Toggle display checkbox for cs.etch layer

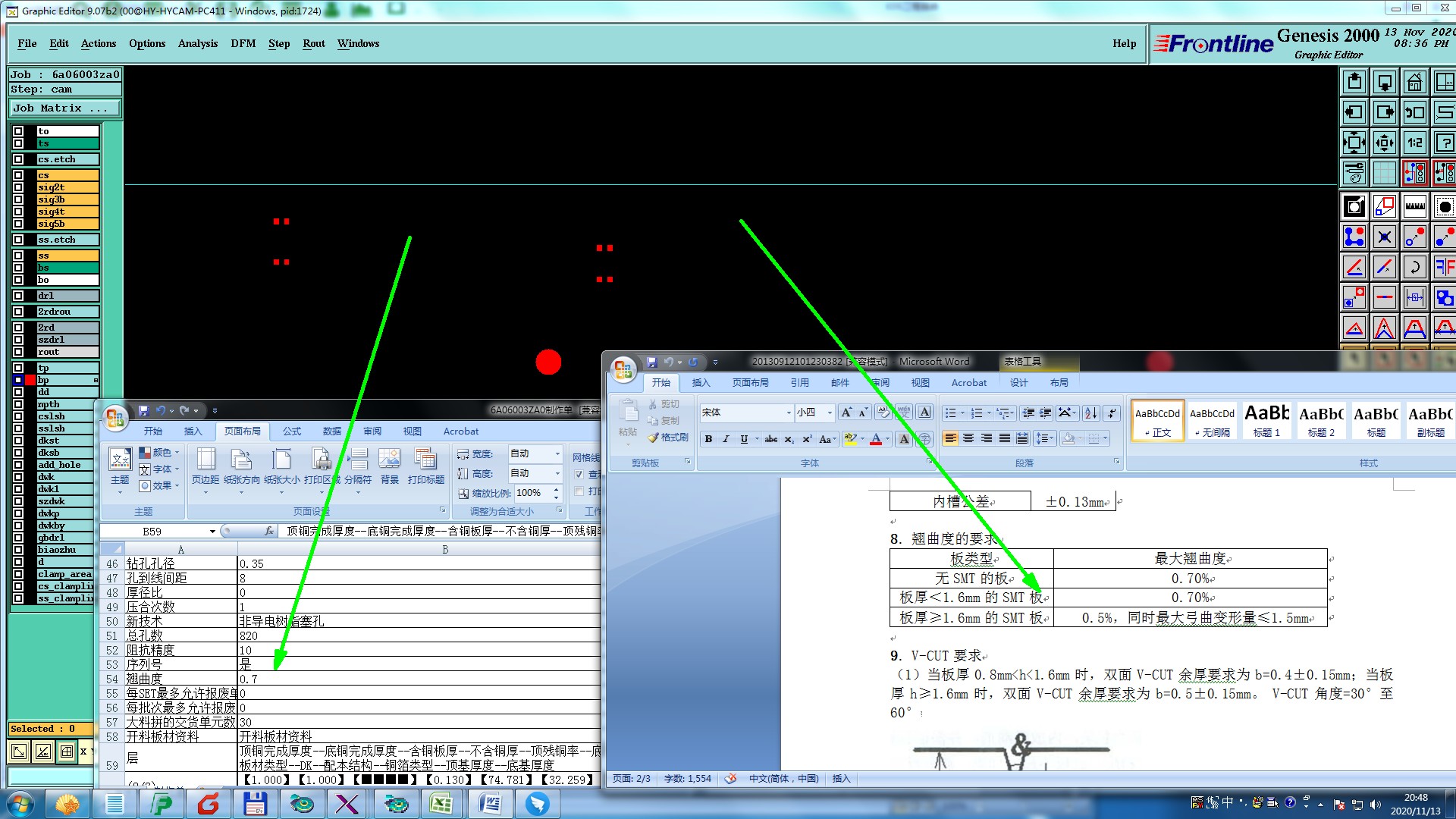pyautogui.click(x=18, y=159)
